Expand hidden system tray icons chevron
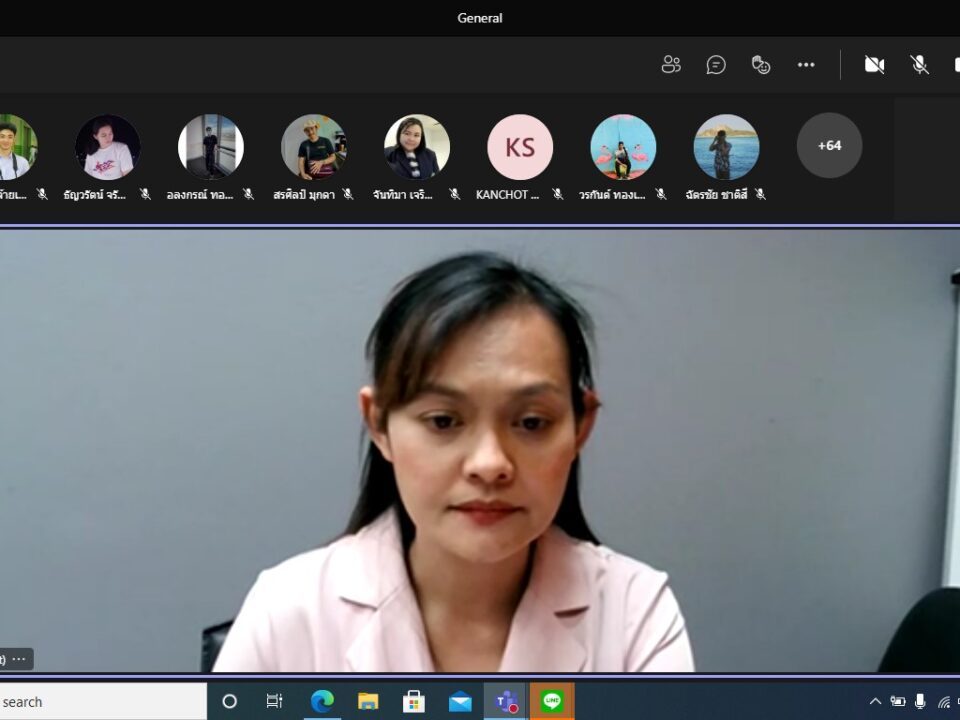 876,702
